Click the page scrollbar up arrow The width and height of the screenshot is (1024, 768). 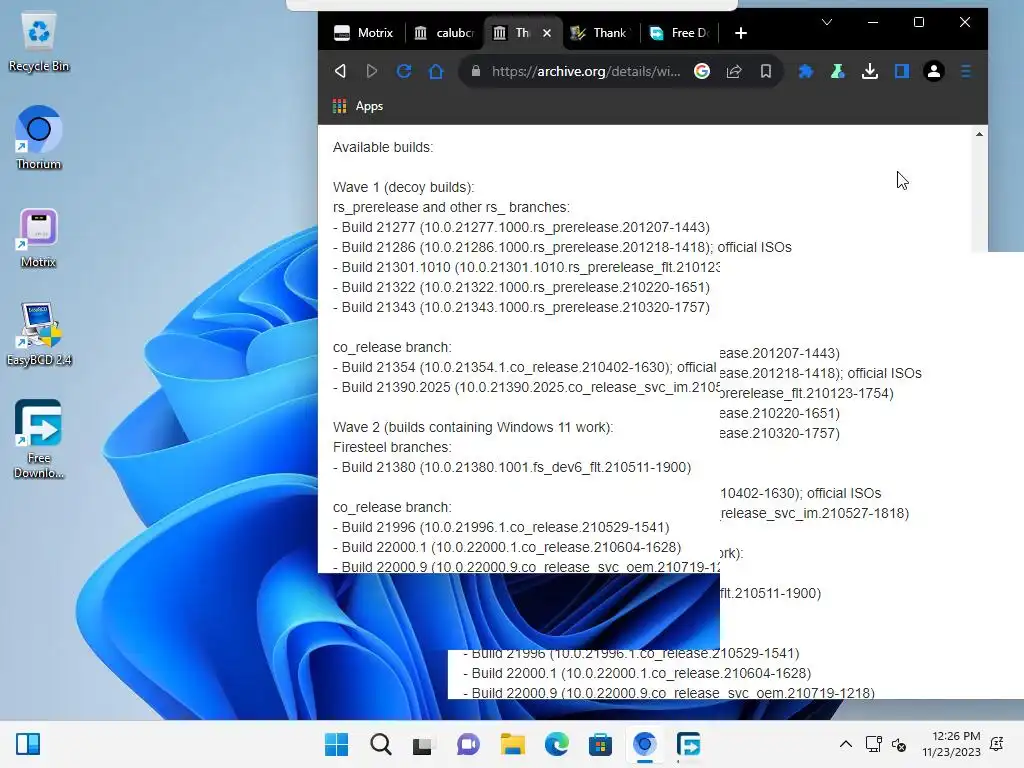pos(979,134)
